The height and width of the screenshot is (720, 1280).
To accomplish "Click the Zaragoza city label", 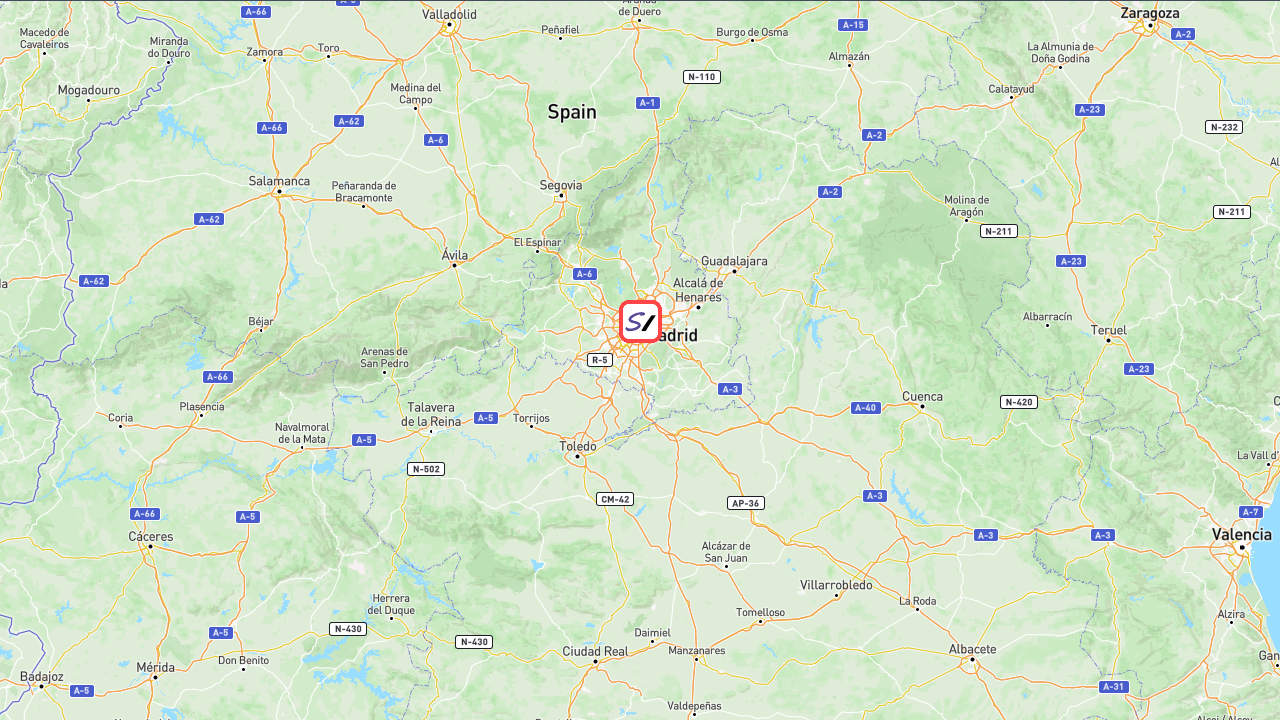I will point(1150,13).
